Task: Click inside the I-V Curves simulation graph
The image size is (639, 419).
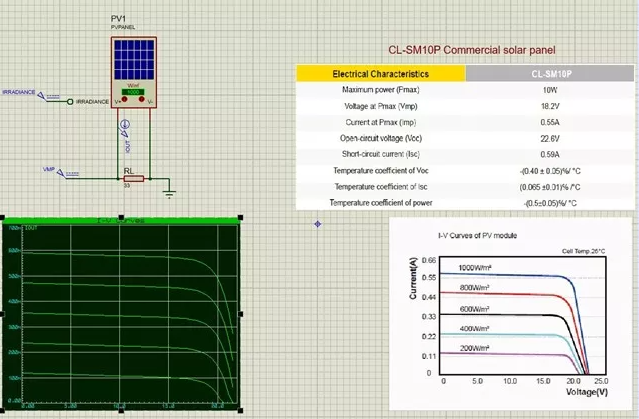Action: pos(121,314)
